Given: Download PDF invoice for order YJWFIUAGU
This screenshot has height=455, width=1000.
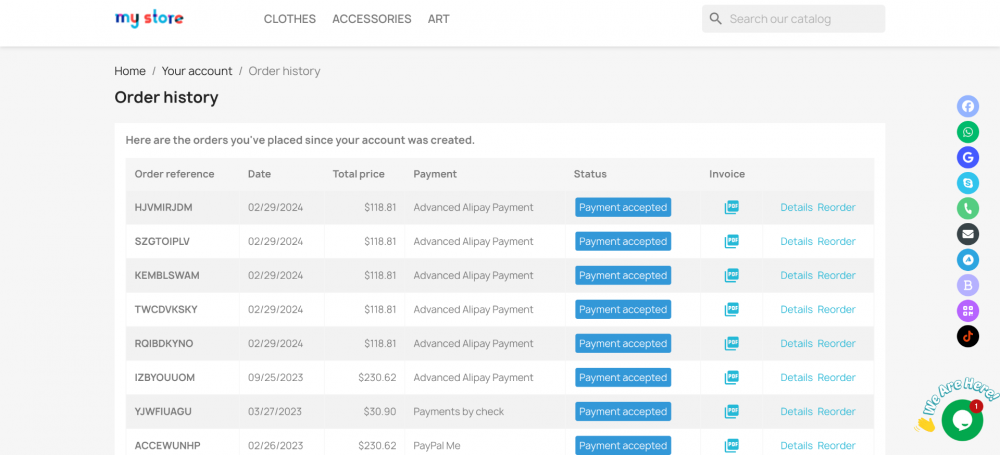Looking at the screenshot, I should point(732,411).
